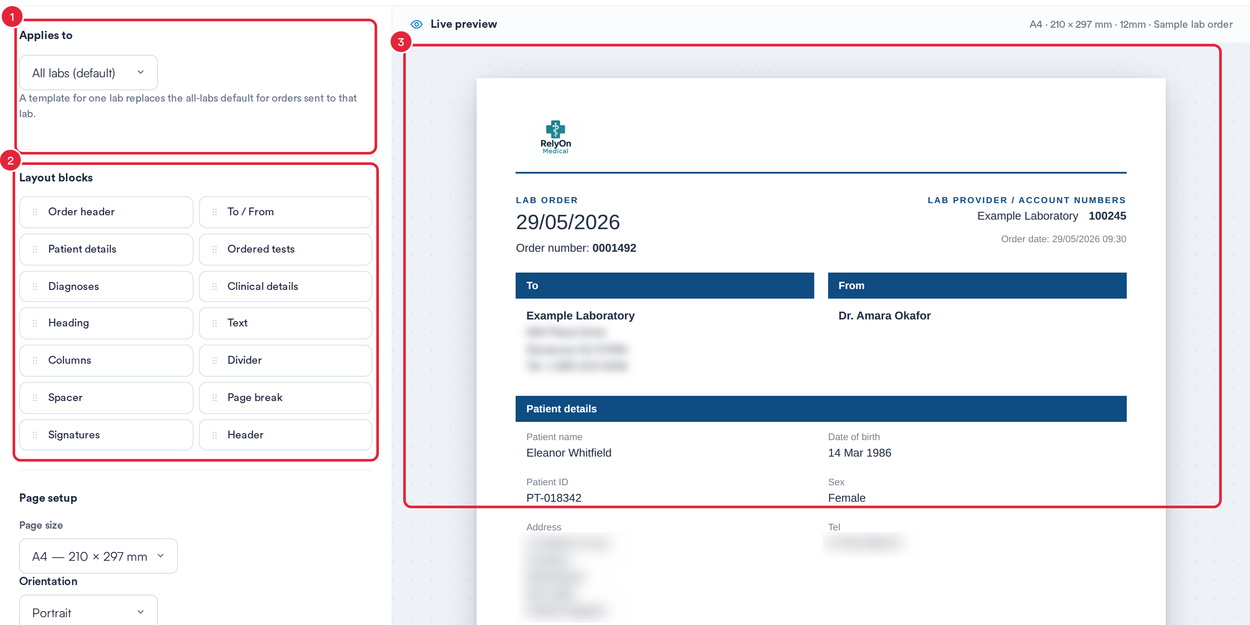Insert the Text layout block
The width and height of the screenshot is (1250, 625).
click(285, 323)
